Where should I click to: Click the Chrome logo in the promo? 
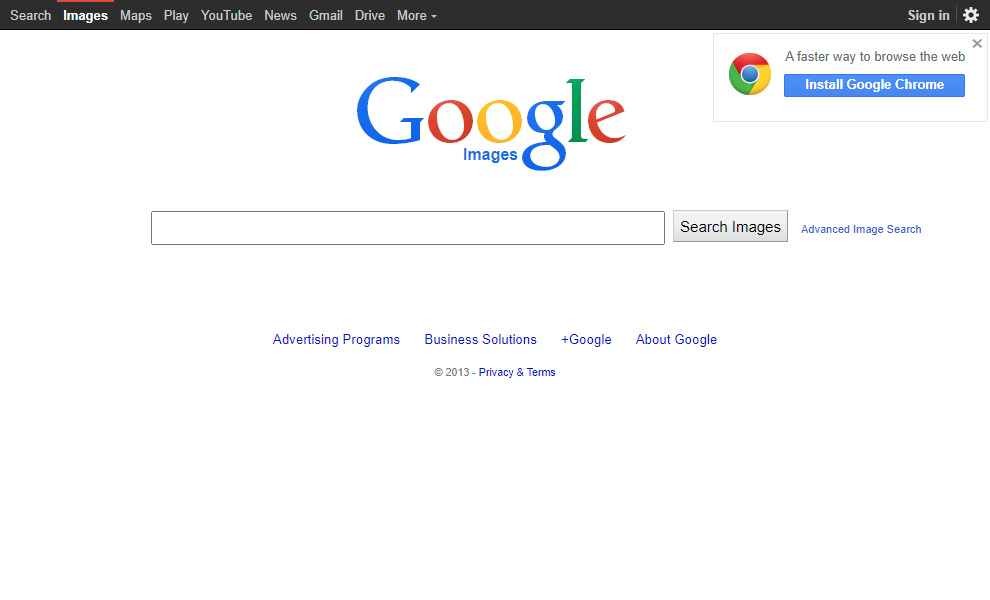pyautogui.click(x=749, y=75)
